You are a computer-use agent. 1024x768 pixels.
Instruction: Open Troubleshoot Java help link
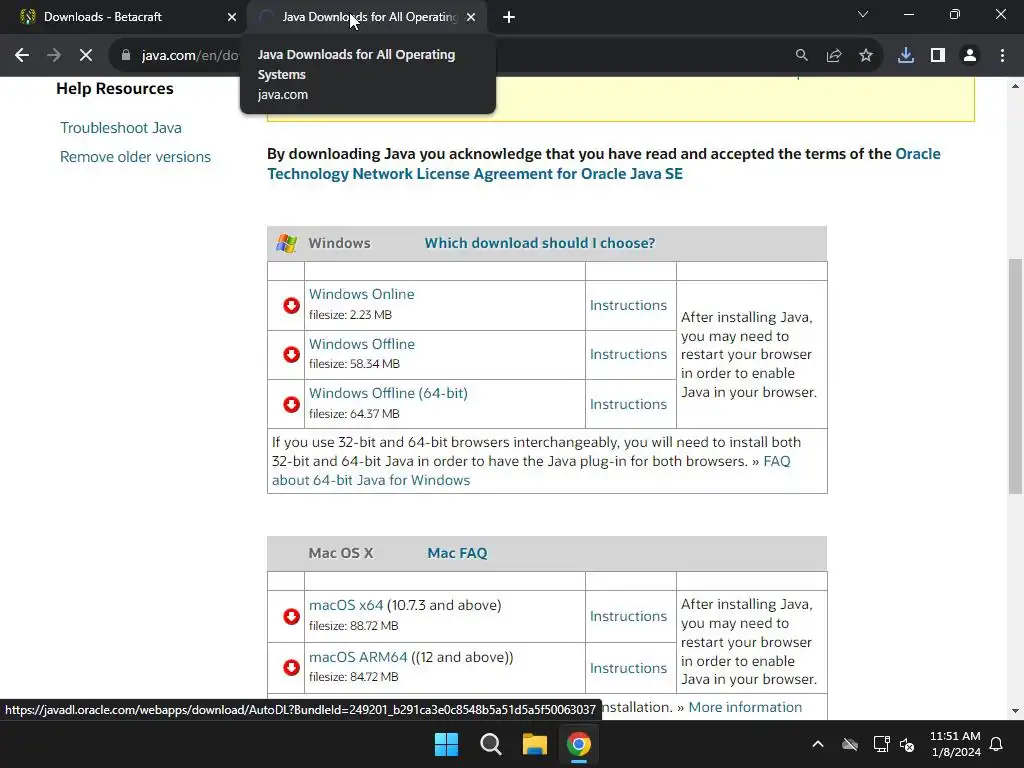pyautogui.click(x=121, y=128)
